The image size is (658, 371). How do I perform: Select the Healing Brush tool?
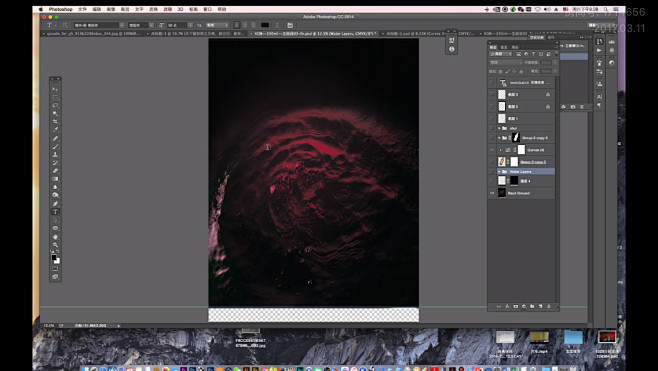(55, 138)
